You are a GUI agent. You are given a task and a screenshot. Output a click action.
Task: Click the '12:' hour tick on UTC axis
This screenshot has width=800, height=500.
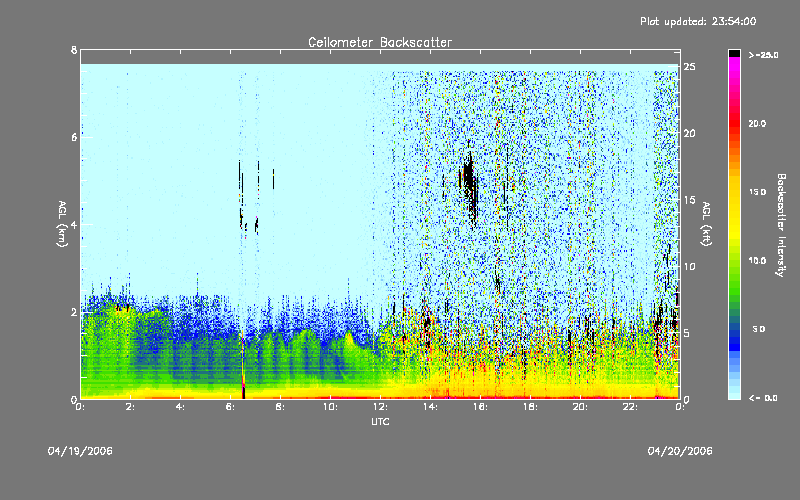(x=380, y=407)
